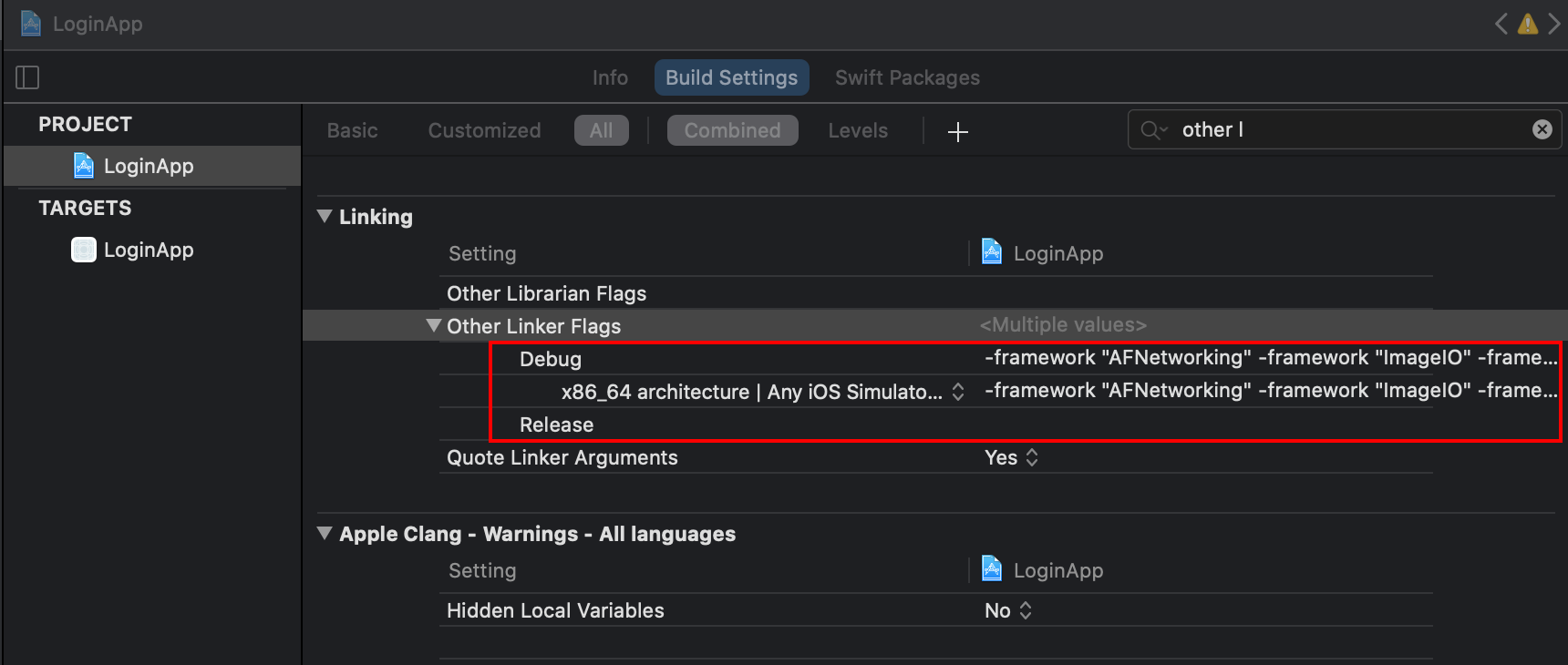
Task: Open the Quote Linker Arguments Yes dropdown
Action: click(1011, 457)
